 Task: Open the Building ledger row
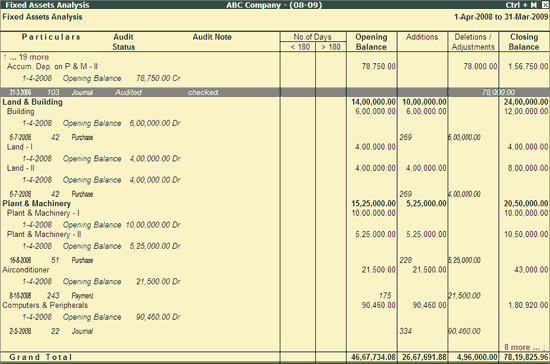click(275, 112)
